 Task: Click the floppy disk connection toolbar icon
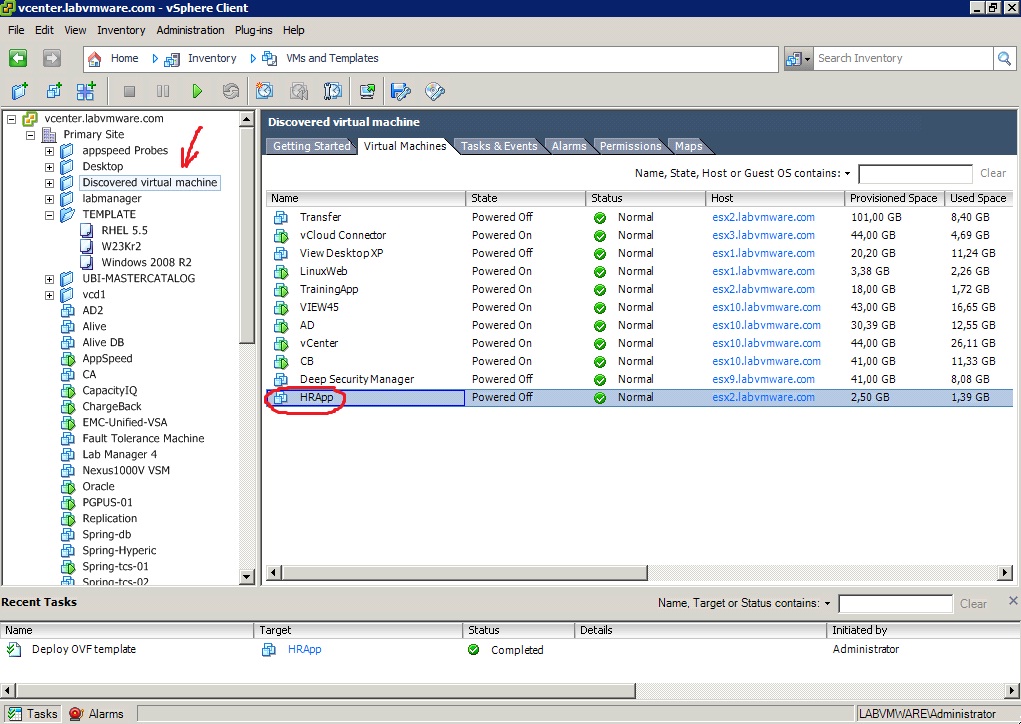tap(400, 91)
